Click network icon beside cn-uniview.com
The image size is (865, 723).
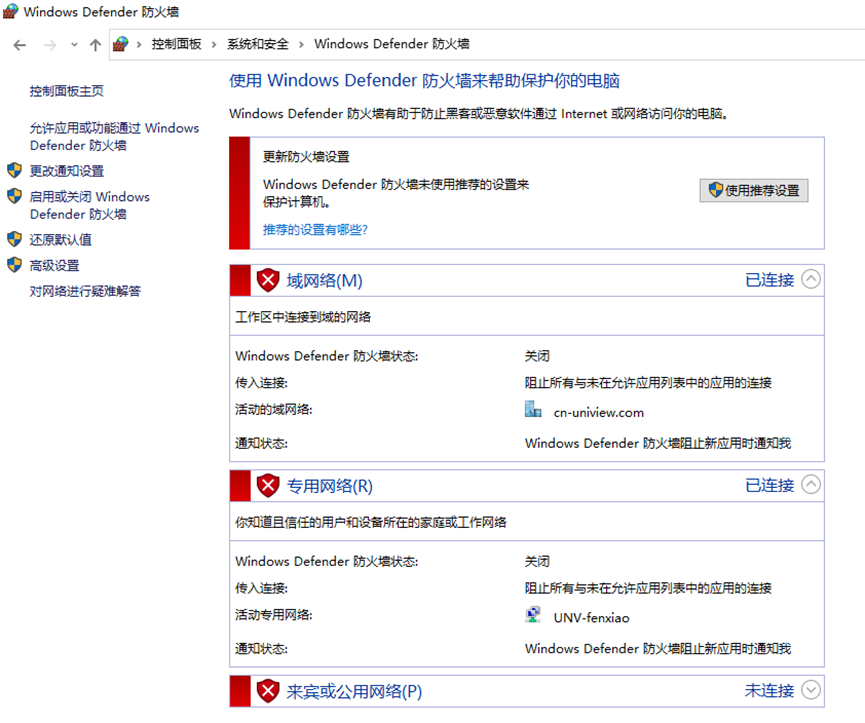click(x=533, y=409)
